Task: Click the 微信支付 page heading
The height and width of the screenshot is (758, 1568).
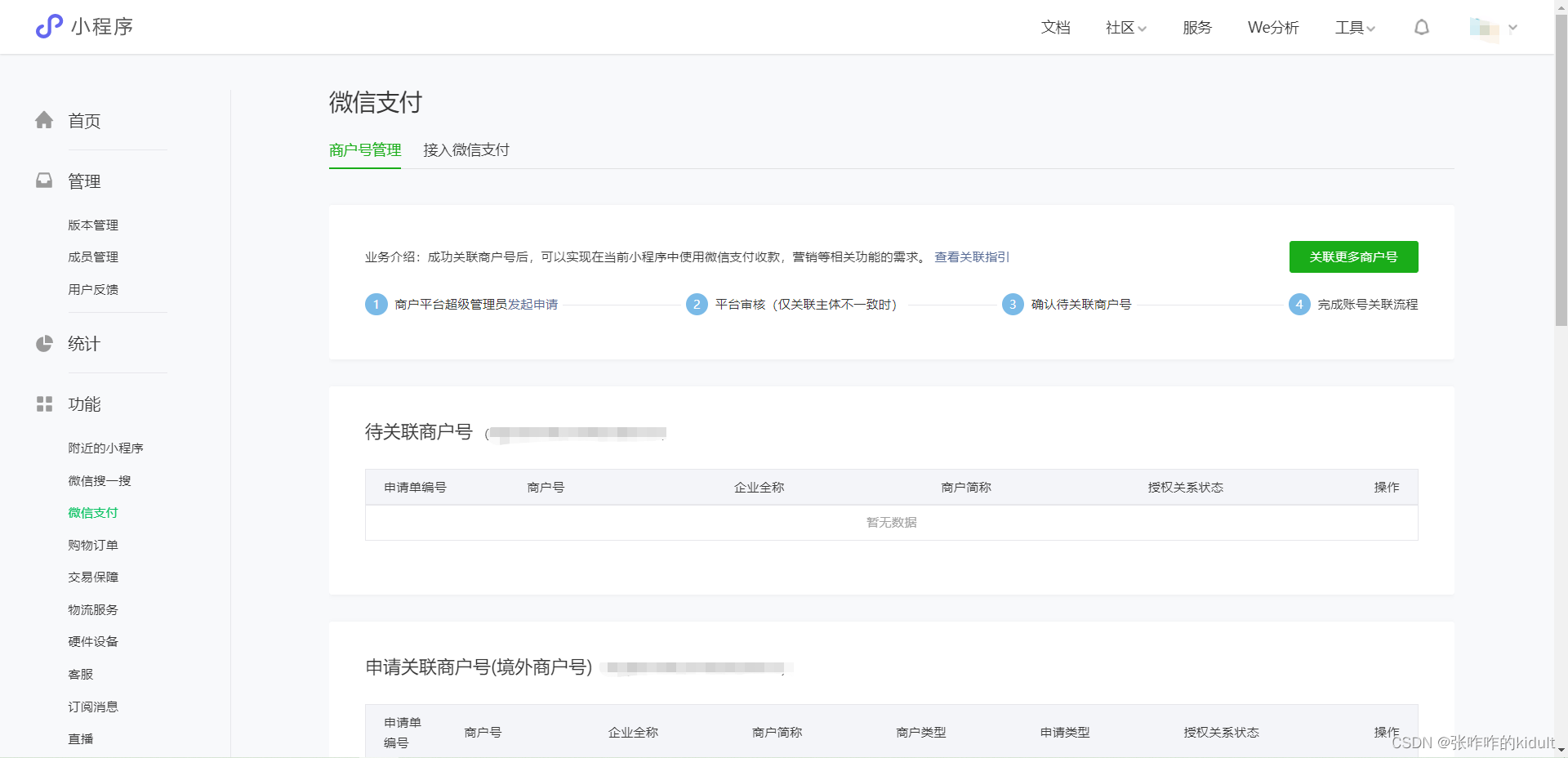Action: (x=376, y=102)
